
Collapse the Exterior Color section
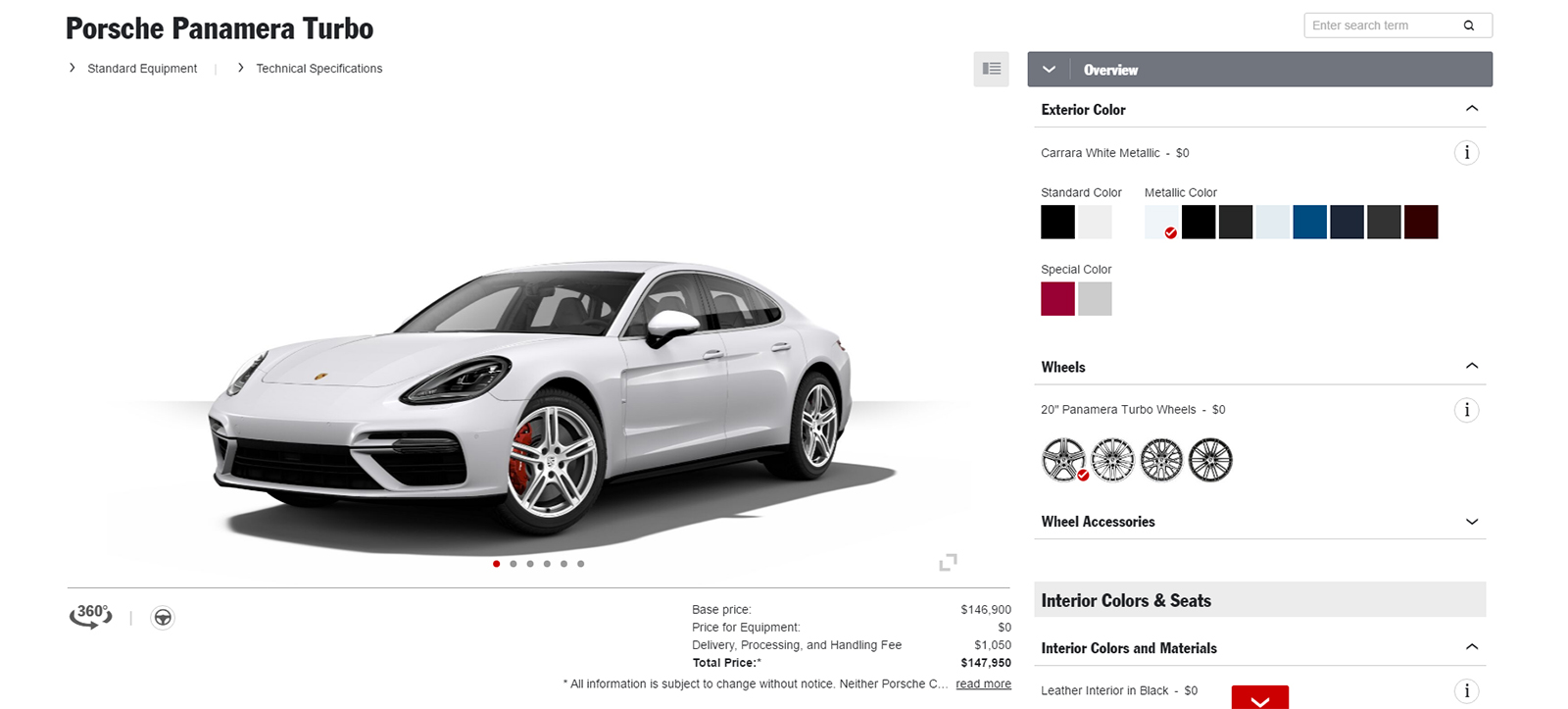[x=1471, y=109]
